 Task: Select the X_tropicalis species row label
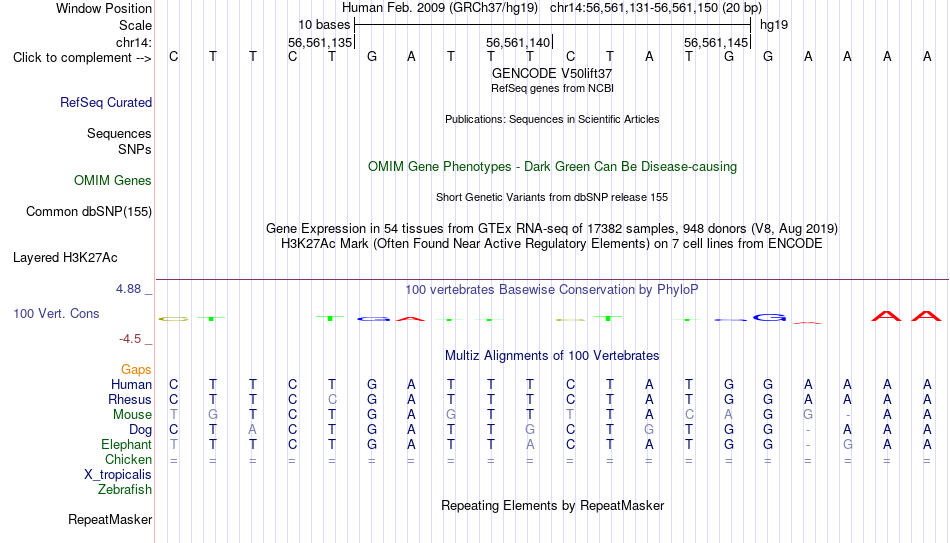coord(118,475)
